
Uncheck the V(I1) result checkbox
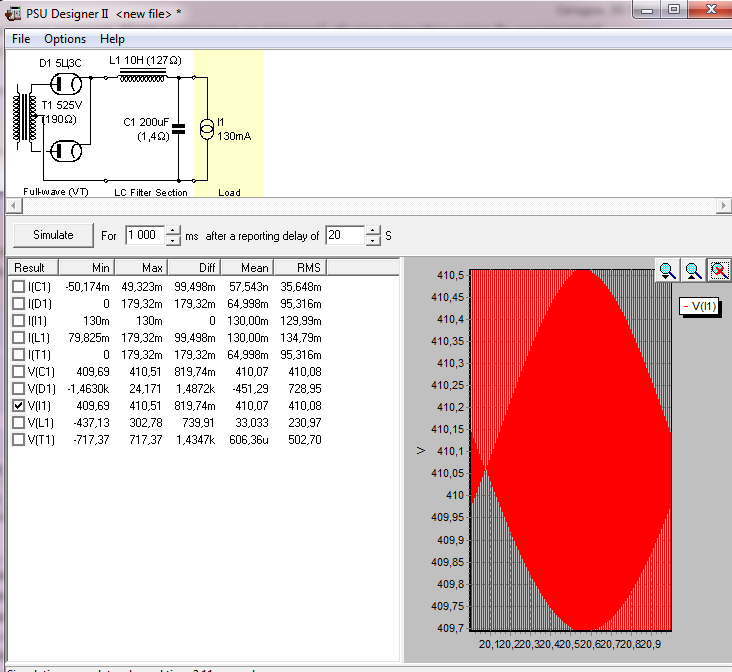tap(18, 406)
